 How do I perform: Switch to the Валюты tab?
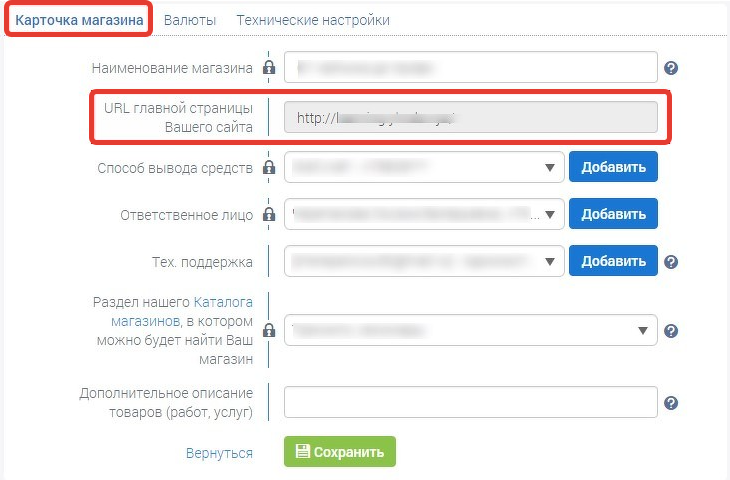coord(190,20)
